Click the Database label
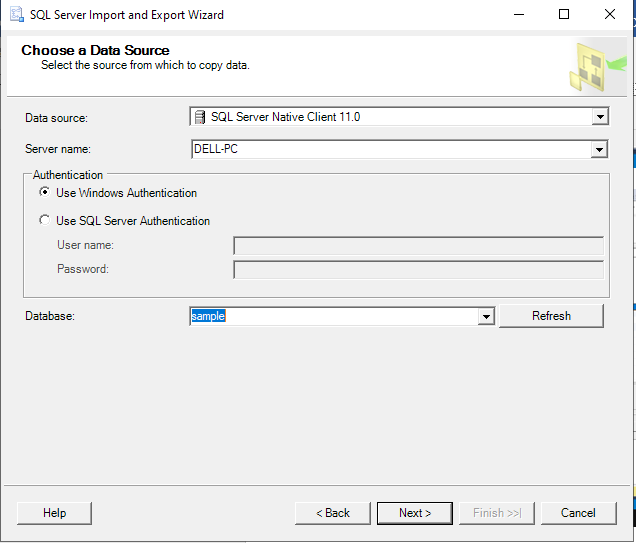 (50, 316)
